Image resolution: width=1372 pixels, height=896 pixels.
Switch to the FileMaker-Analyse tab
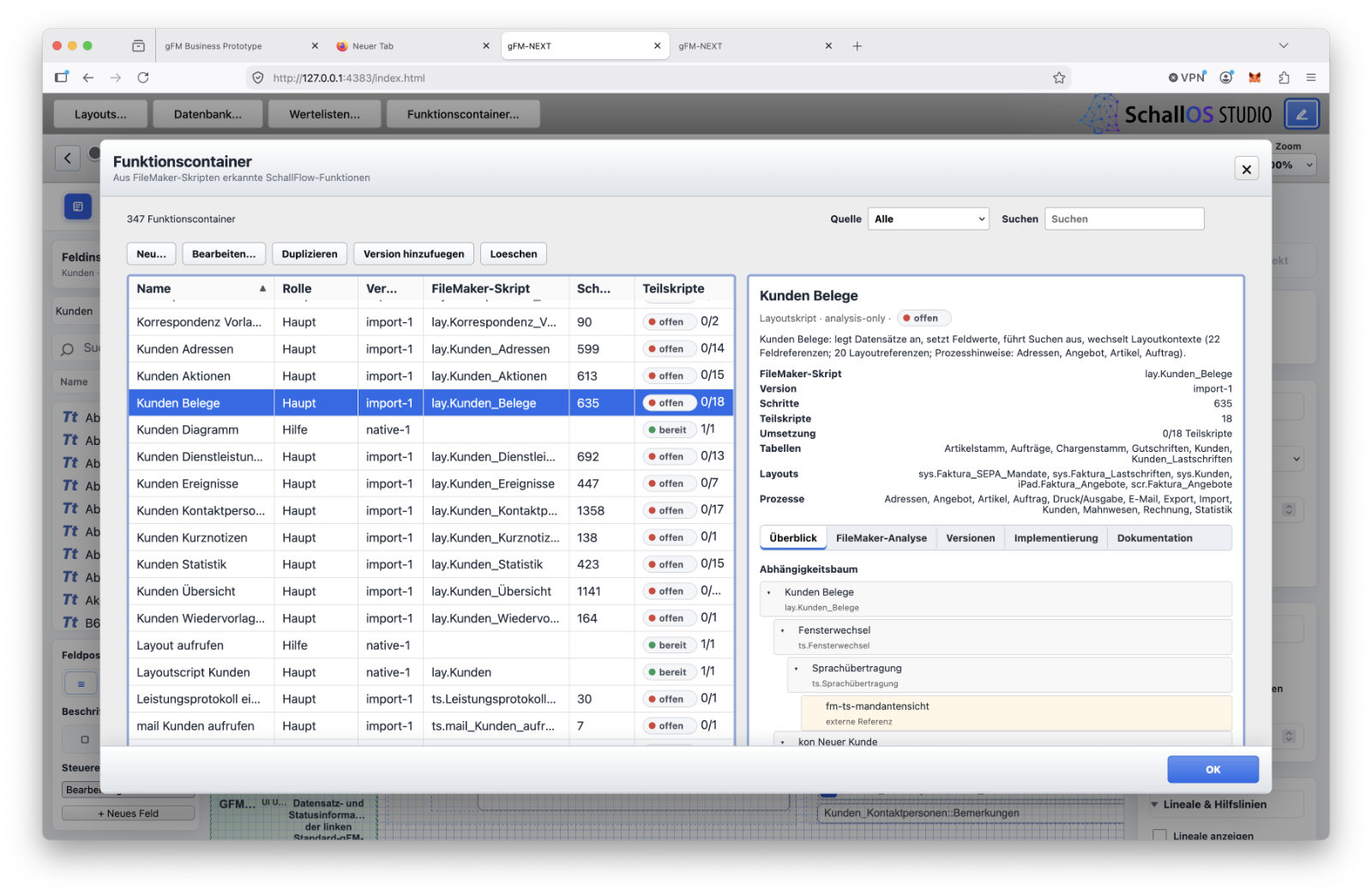pyautogui.click(x=881, y=538)
